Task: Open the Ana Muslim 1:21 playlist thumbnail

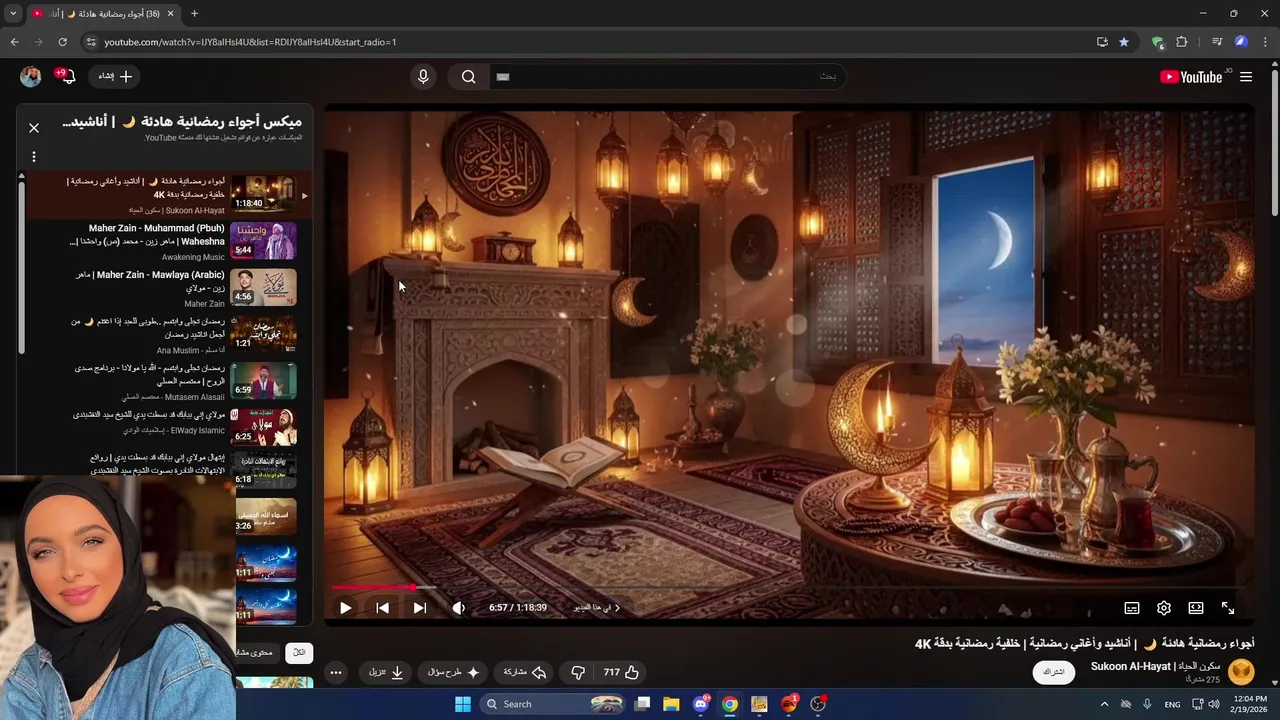Action: pos(264,334)
